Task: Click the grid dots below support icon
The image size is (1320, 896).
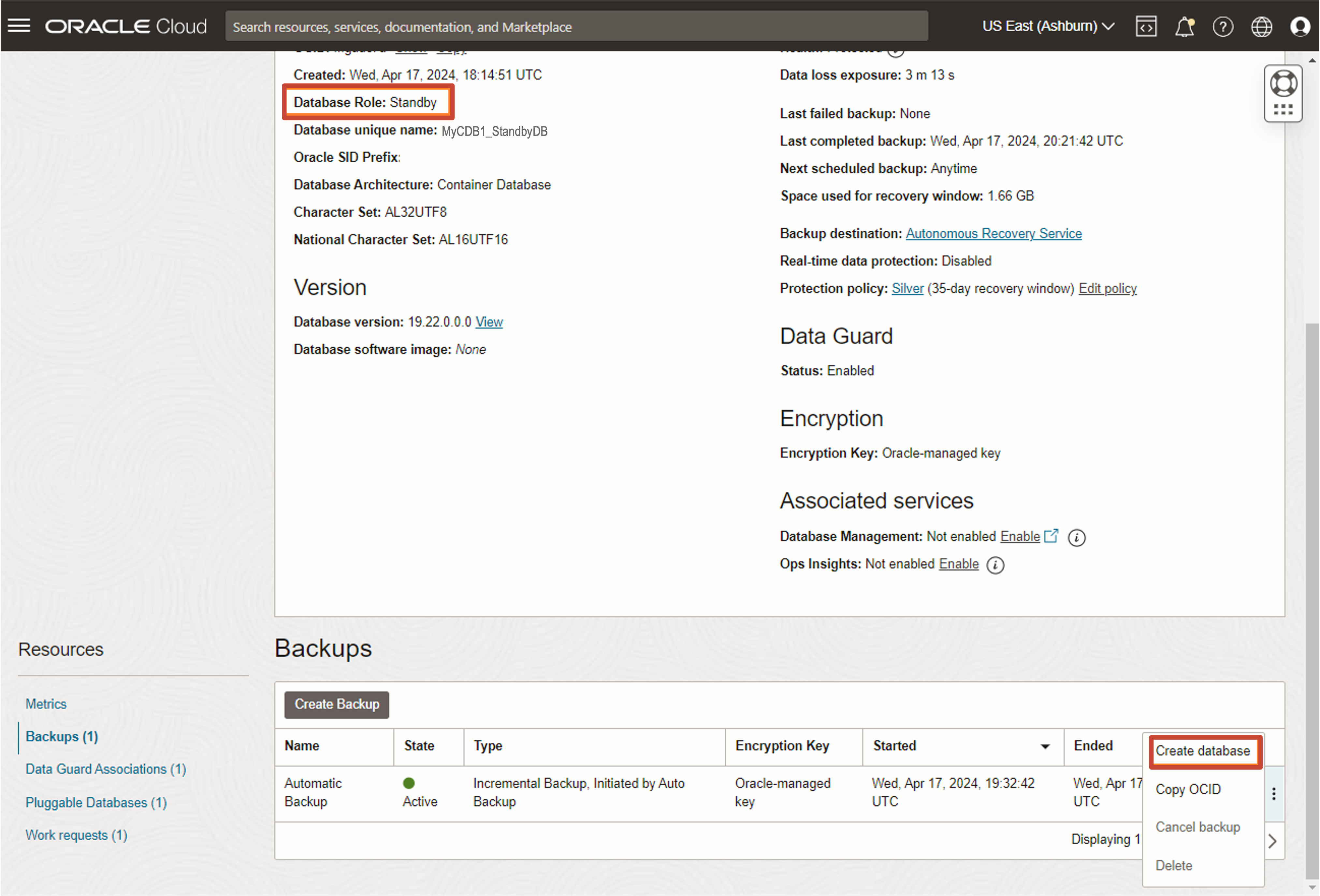Action: coord(1284,109)
